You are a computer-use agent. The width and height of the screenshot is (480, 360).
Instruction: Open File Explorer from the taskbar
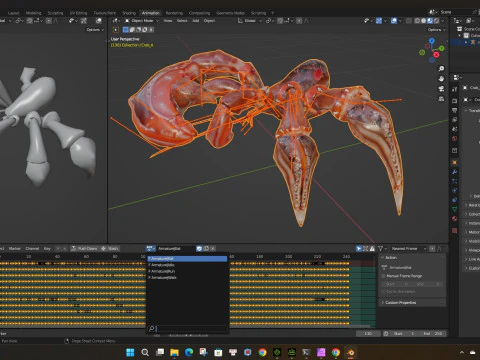[174, 352]
